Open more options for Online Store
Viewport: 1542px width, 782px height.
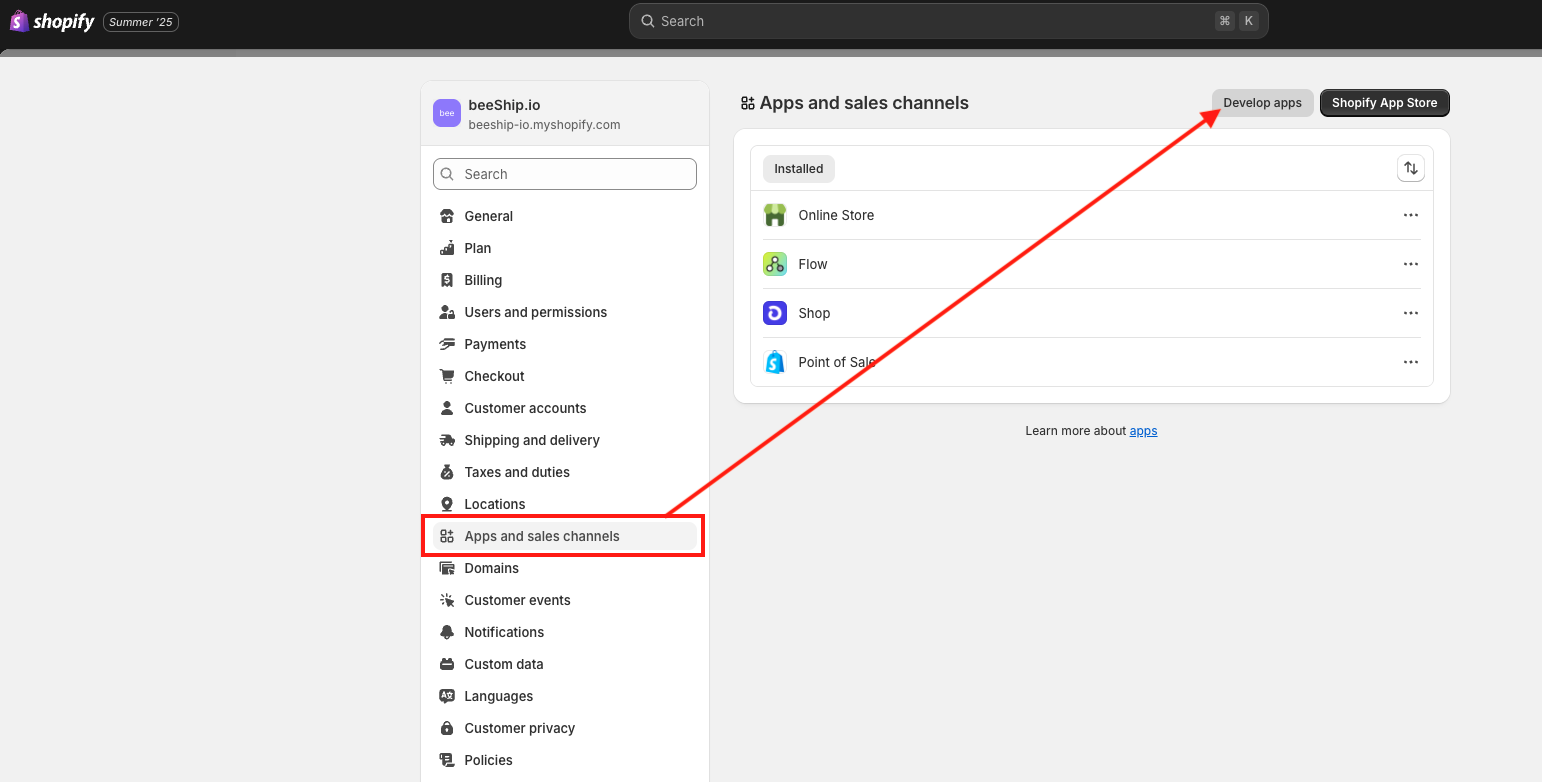1410,215
